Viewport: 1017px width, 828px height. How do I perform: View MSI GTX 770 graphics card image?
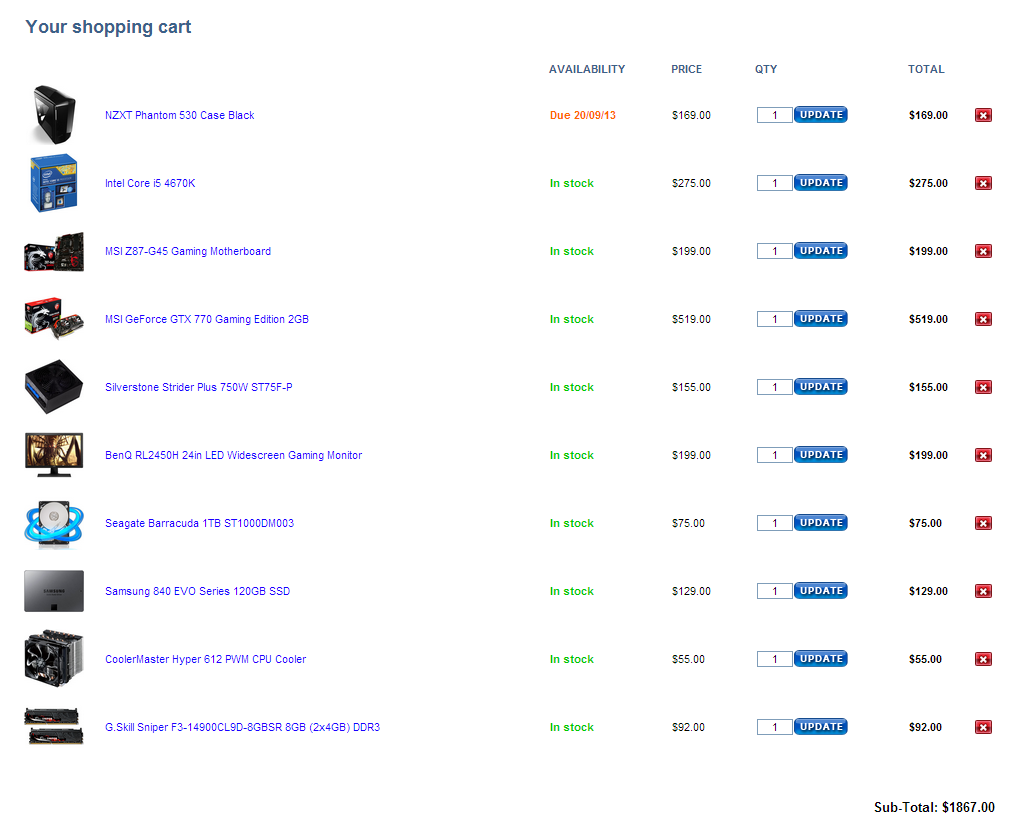[54, 319]
